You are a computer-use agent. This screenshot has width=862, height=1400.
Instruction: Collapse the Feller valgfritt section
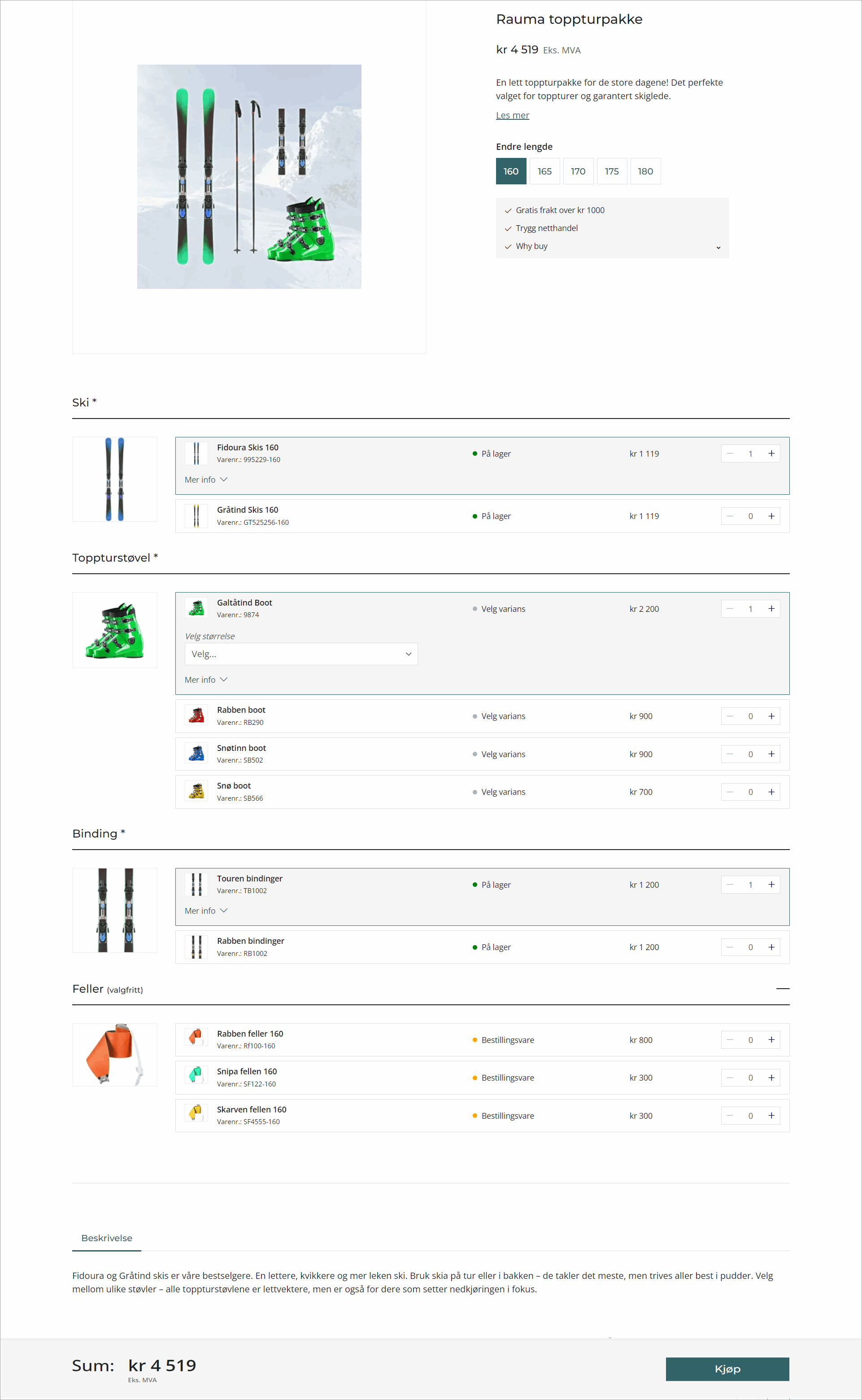point(784,989)
